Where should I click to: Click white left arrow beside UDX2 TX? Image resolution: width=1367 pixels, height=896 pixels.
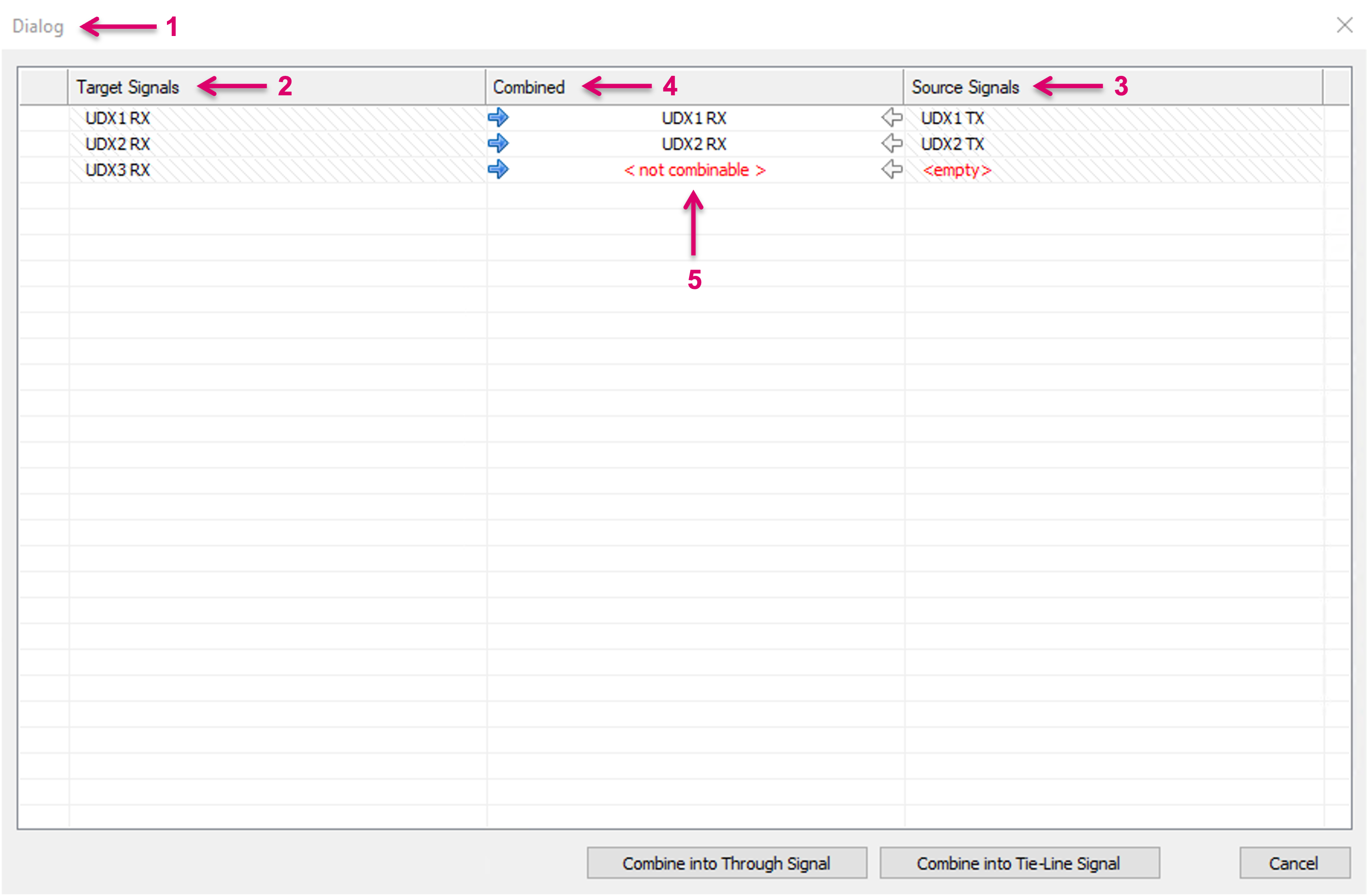(x=892, y=143)
